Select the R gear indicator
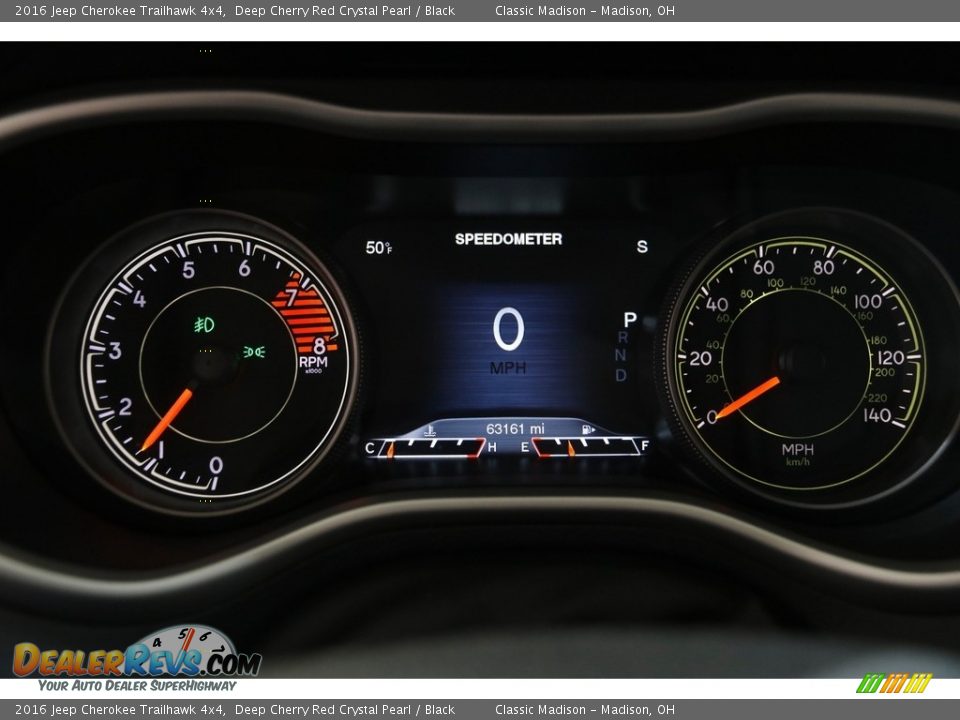Viewport: 960px width, 720px height. [622, 338]
